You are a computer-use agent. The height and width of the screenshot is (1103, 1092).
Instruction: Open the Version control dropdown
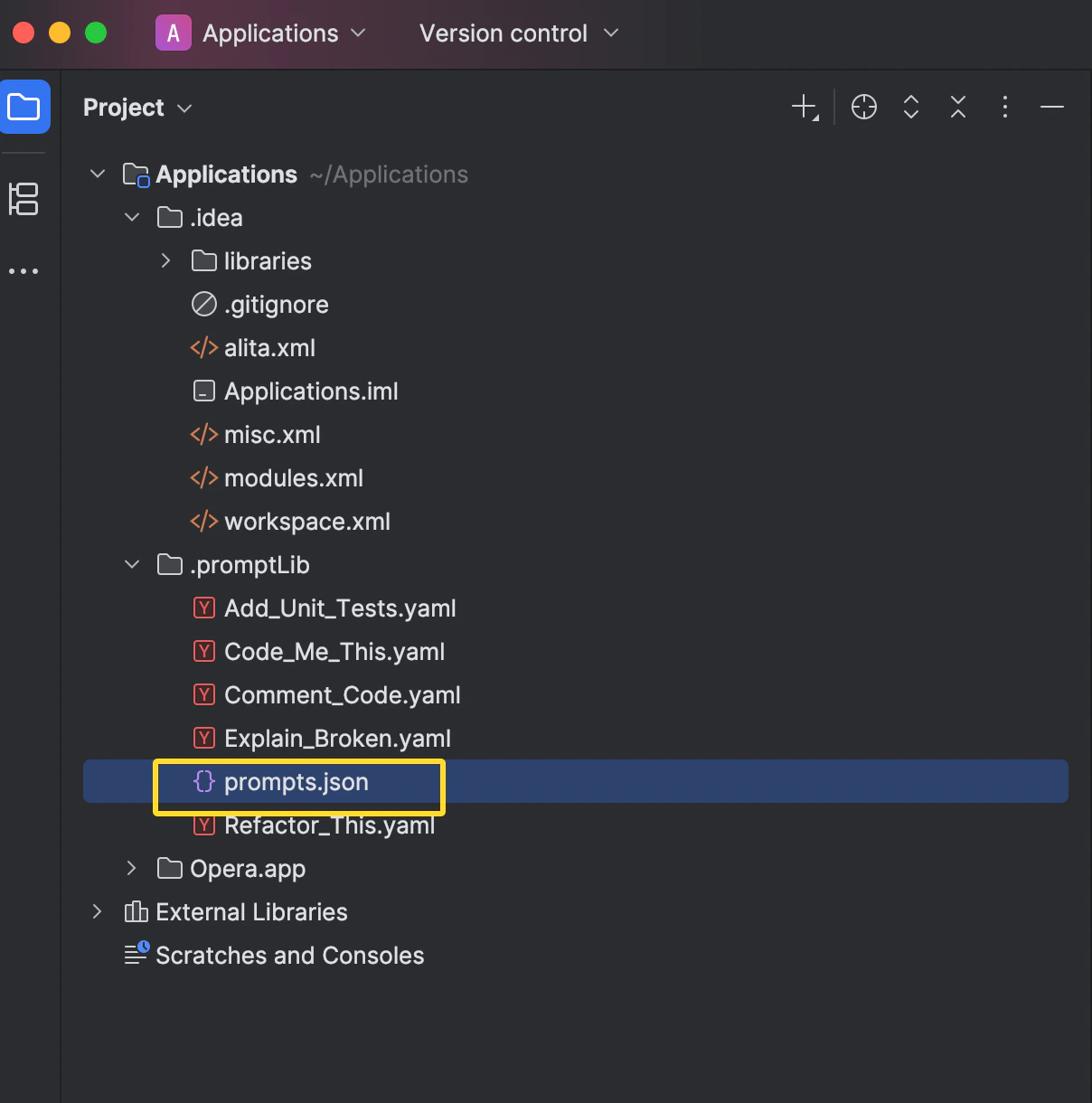point(519,33)
